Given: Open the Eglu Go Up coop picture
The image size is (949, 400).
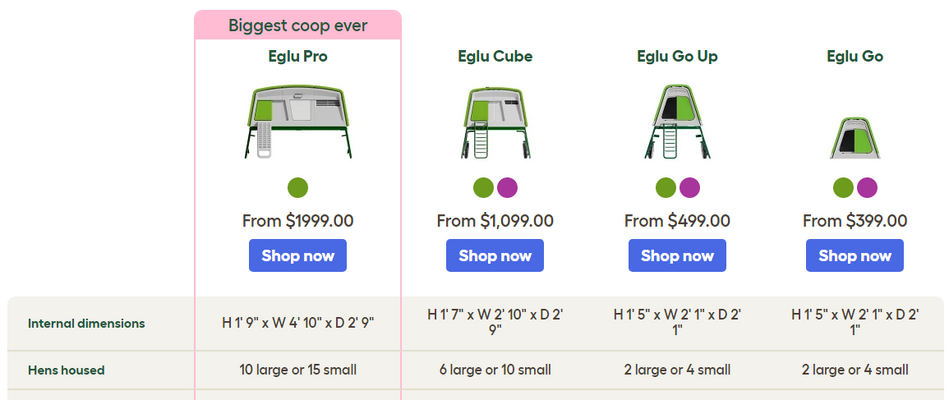Looking at the screenshot, I should (677, 121).
